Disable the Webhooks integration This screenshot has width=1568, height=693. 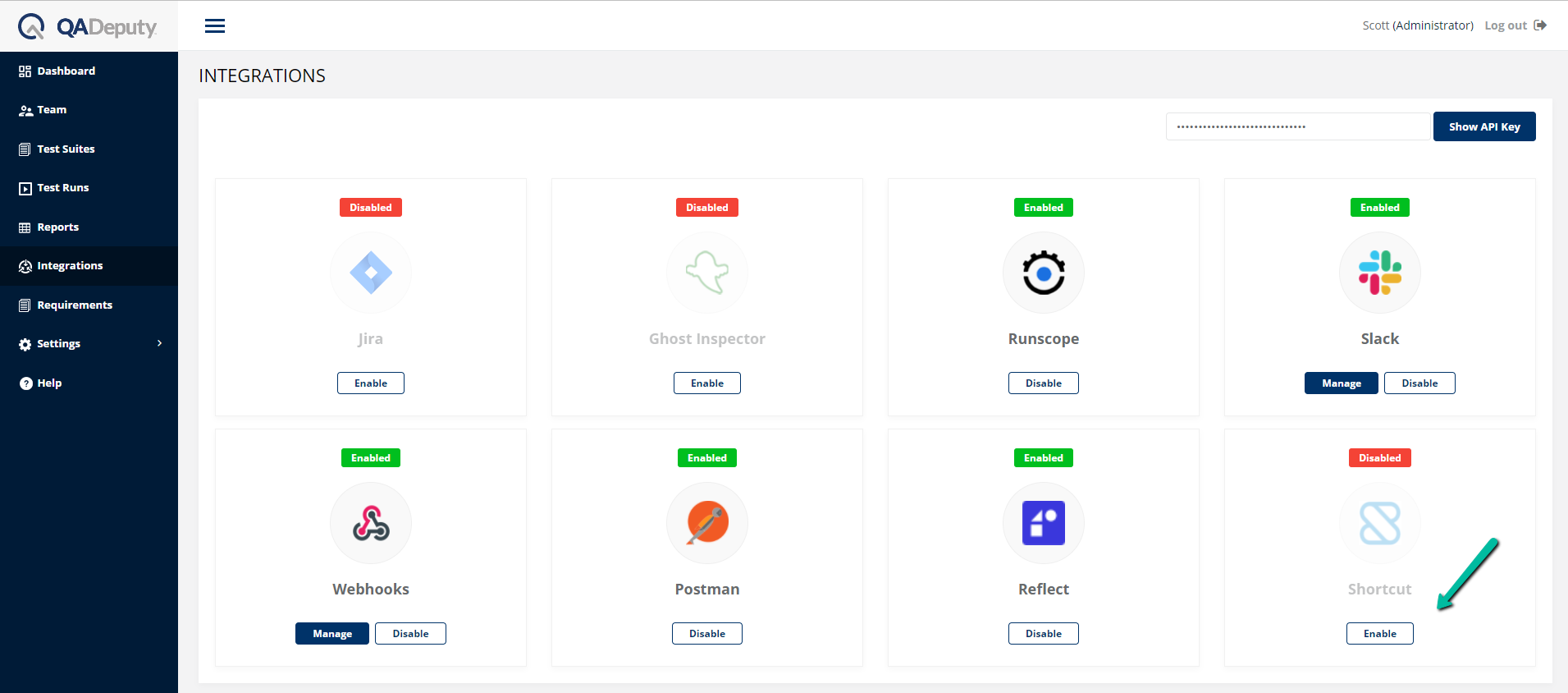(x=410, y=634)
